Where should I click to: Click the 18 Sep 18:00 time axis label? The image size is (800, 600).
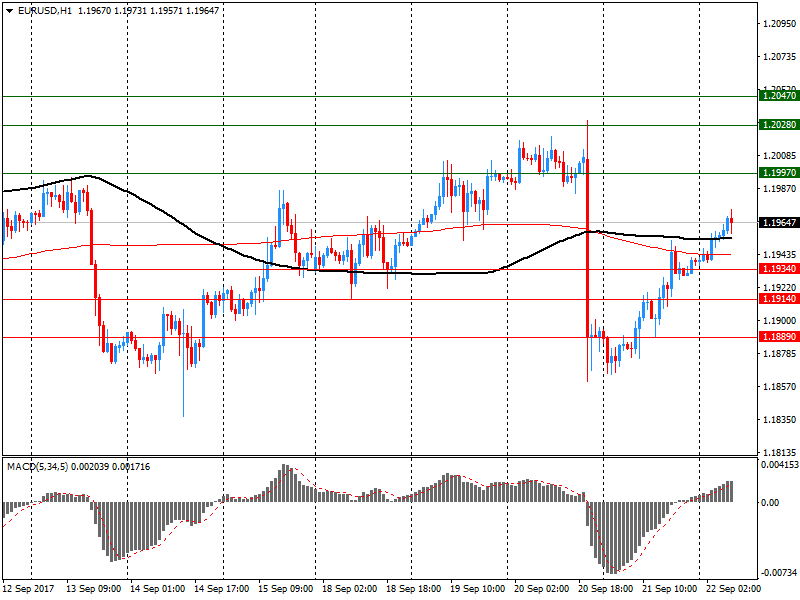pos(413,589)
